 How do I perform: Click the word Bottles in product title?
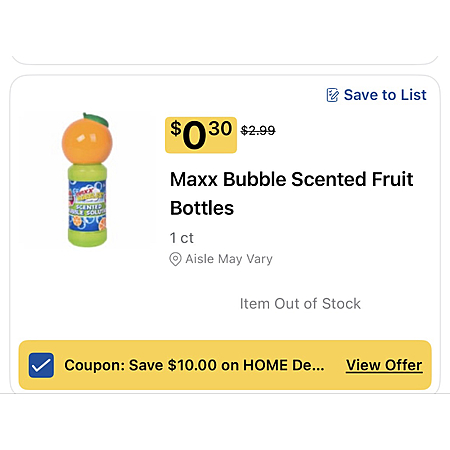point(202,208)
